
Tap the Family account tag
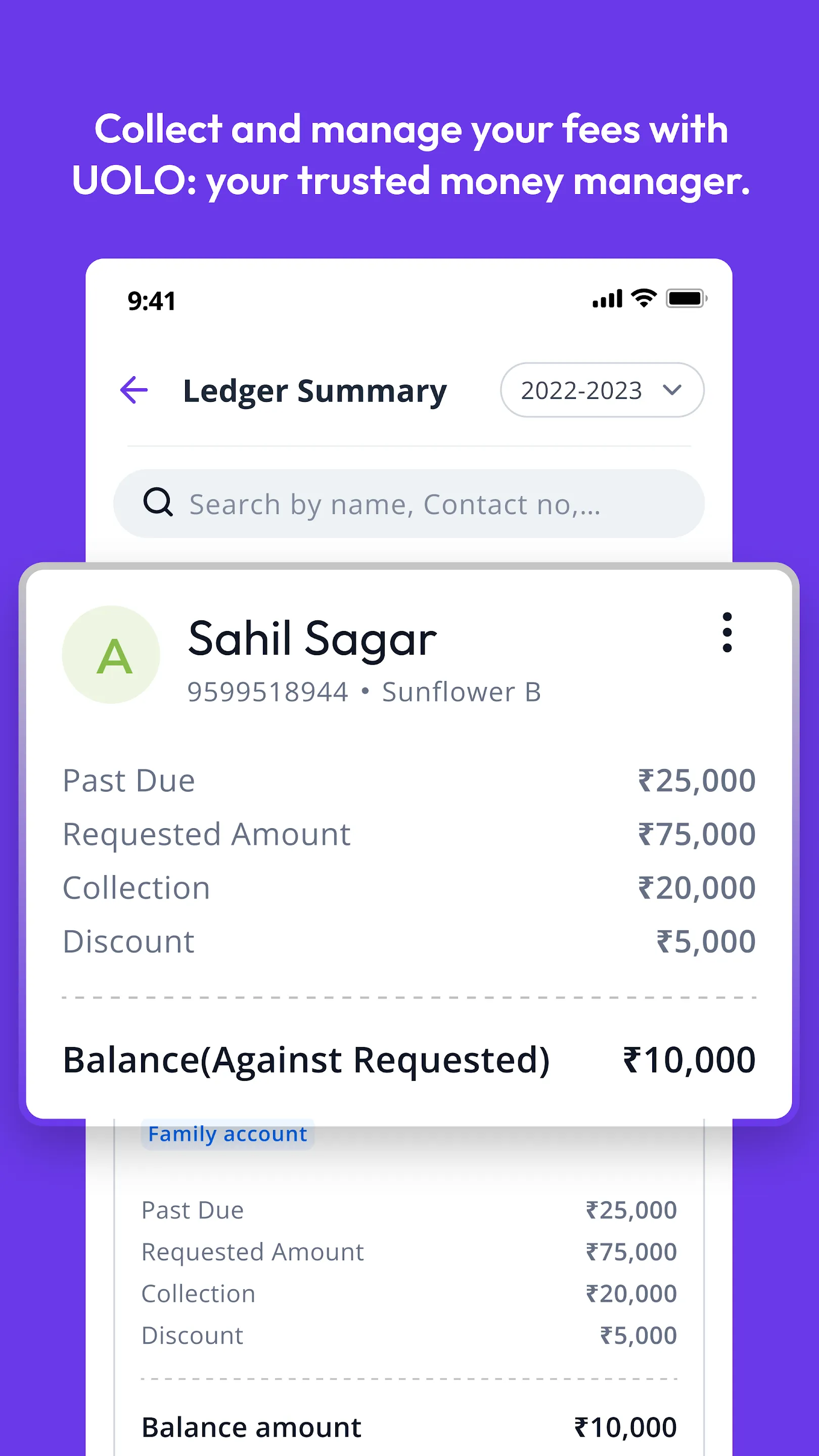point(227,1134)
